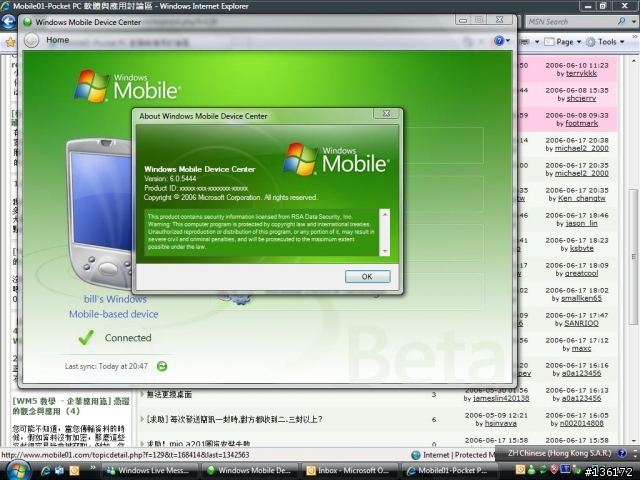Expand the Quick Launch overflow chevron
640x480 pixels.
tap(93, 468)
